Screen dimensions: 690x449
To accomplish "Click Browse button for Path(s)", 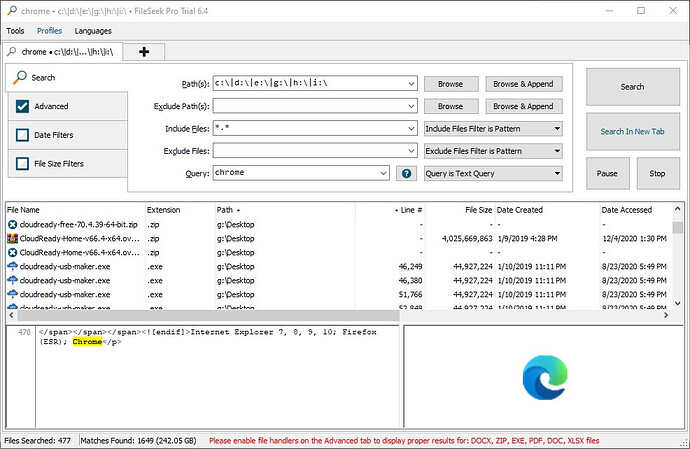I will point(451,84).
